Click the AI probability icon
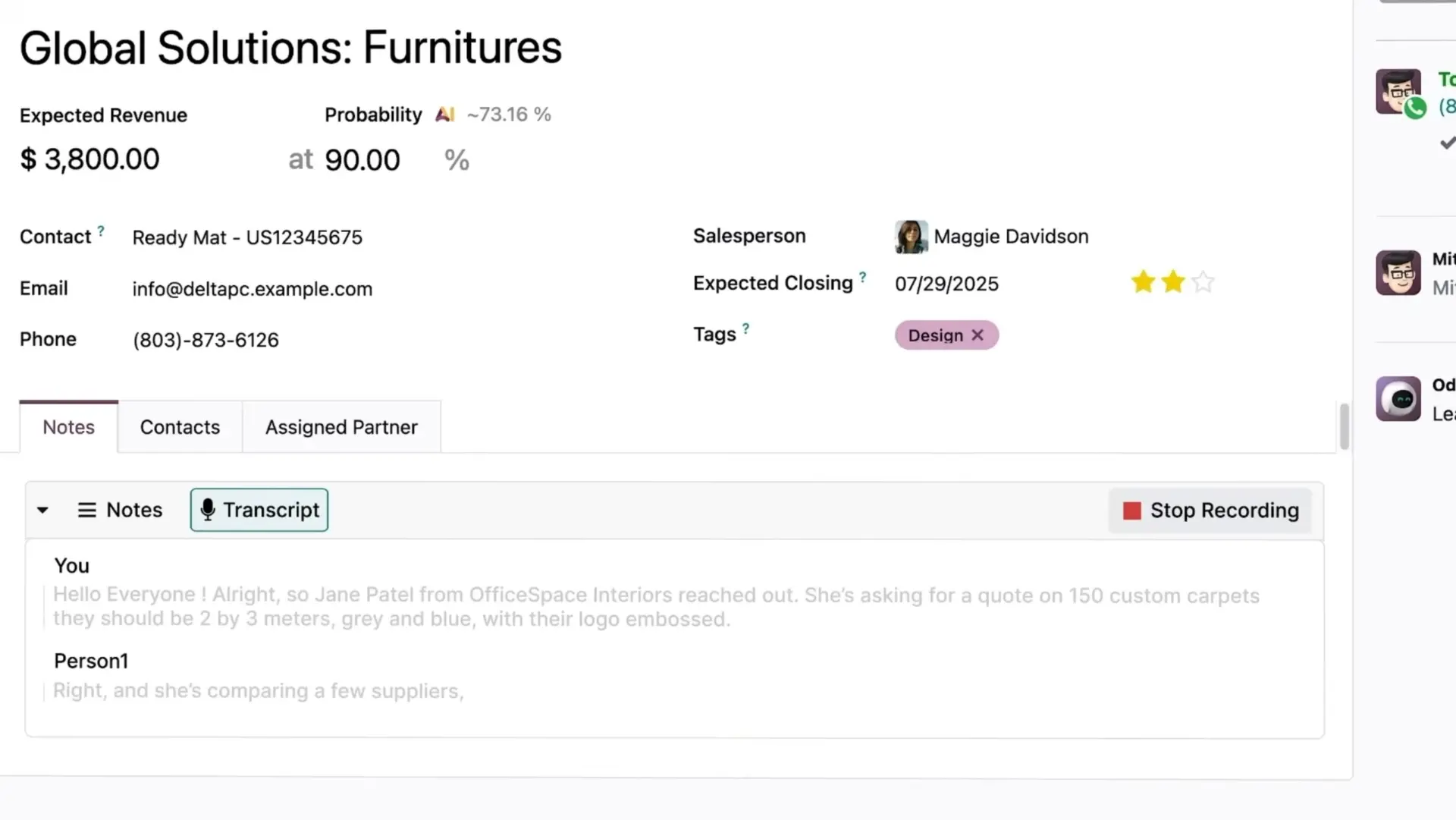This screenshot has height=820, width=1456. click(445, 115)
